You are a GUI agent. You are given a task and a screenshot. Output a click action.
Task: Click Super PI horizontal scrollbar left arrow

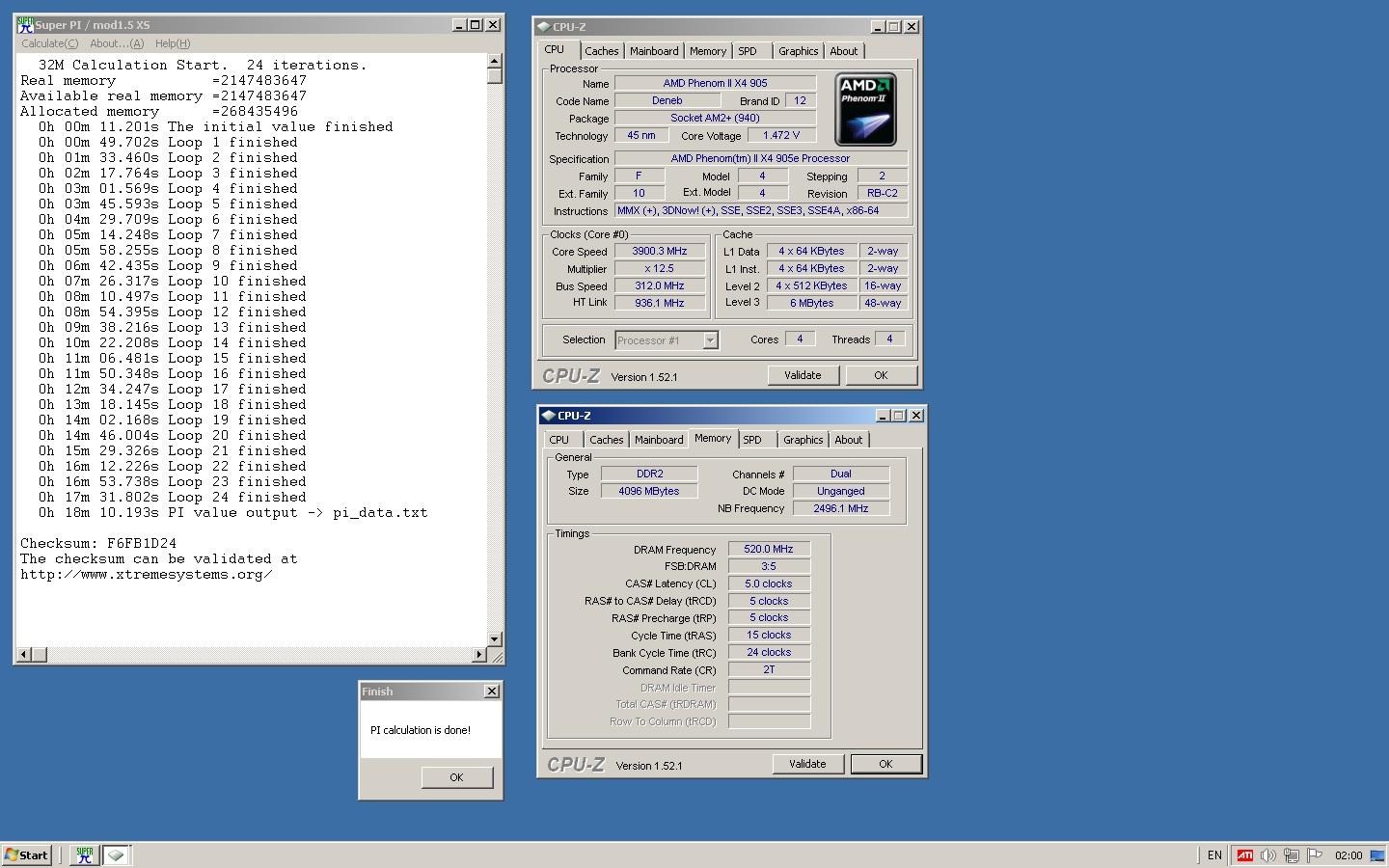[24, 655]
